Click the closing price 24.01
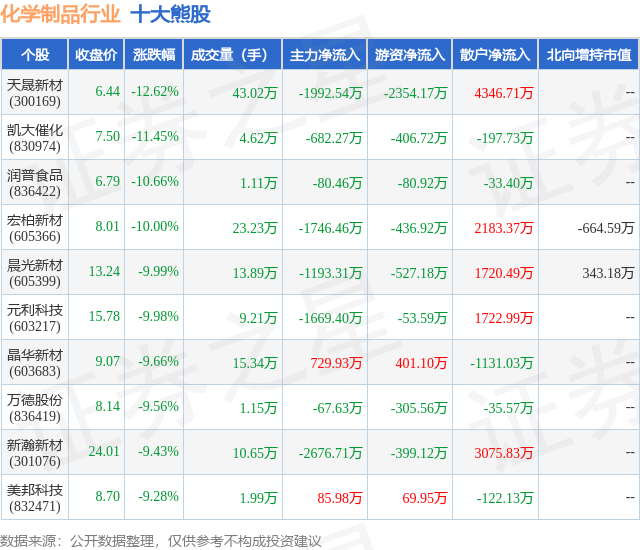This screenshot has height=550, width=640. pyautogui.click(x=104, y=451)
